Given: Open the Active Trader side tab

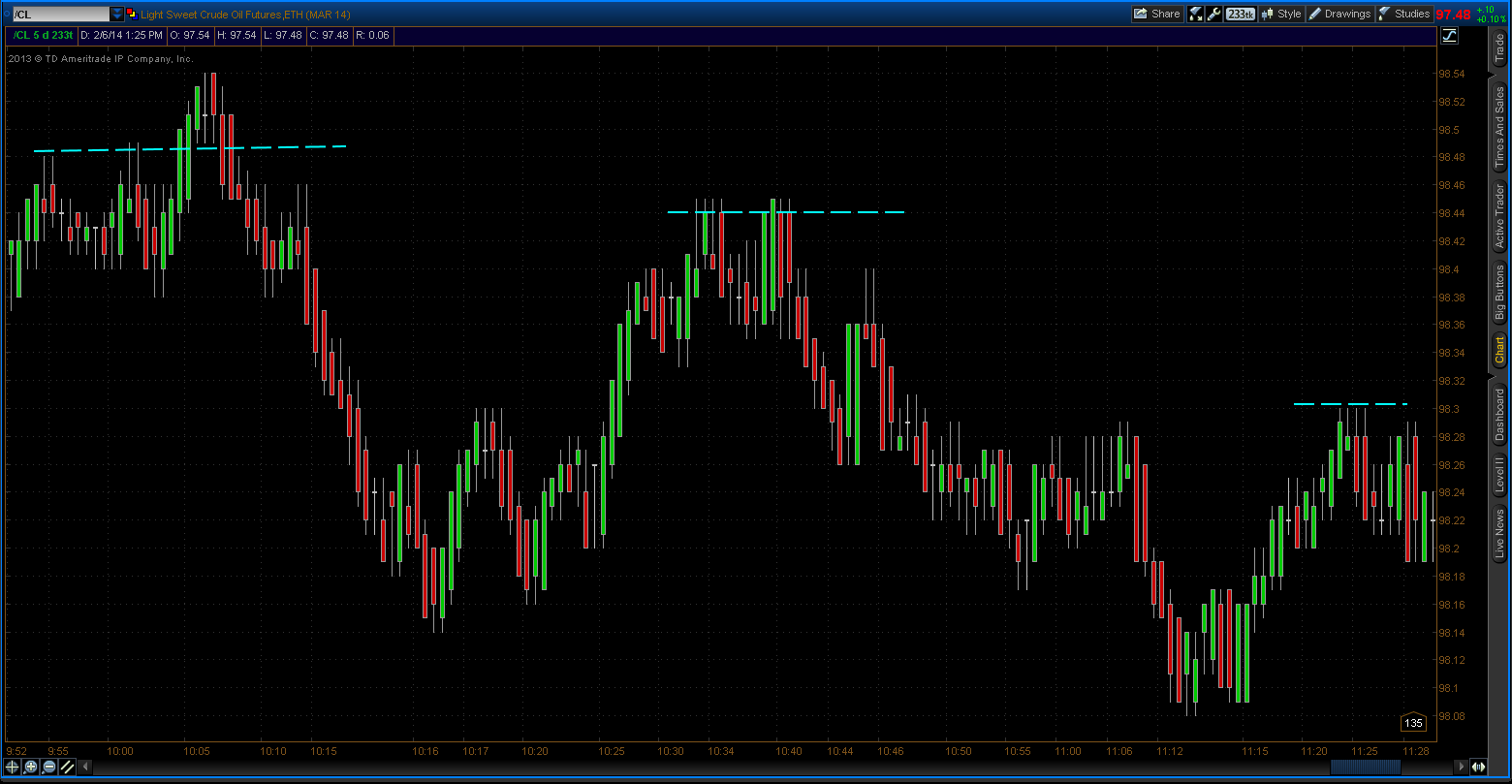Looking at the screenshot, I should click(x=1499, y=215).
